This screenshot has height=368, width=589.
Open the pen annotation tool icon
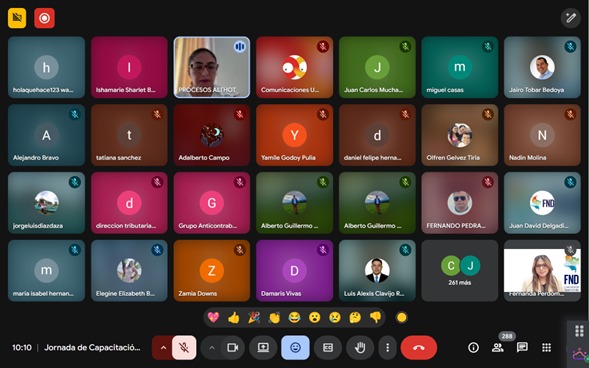pyautogui.click(x=571, y=18)
